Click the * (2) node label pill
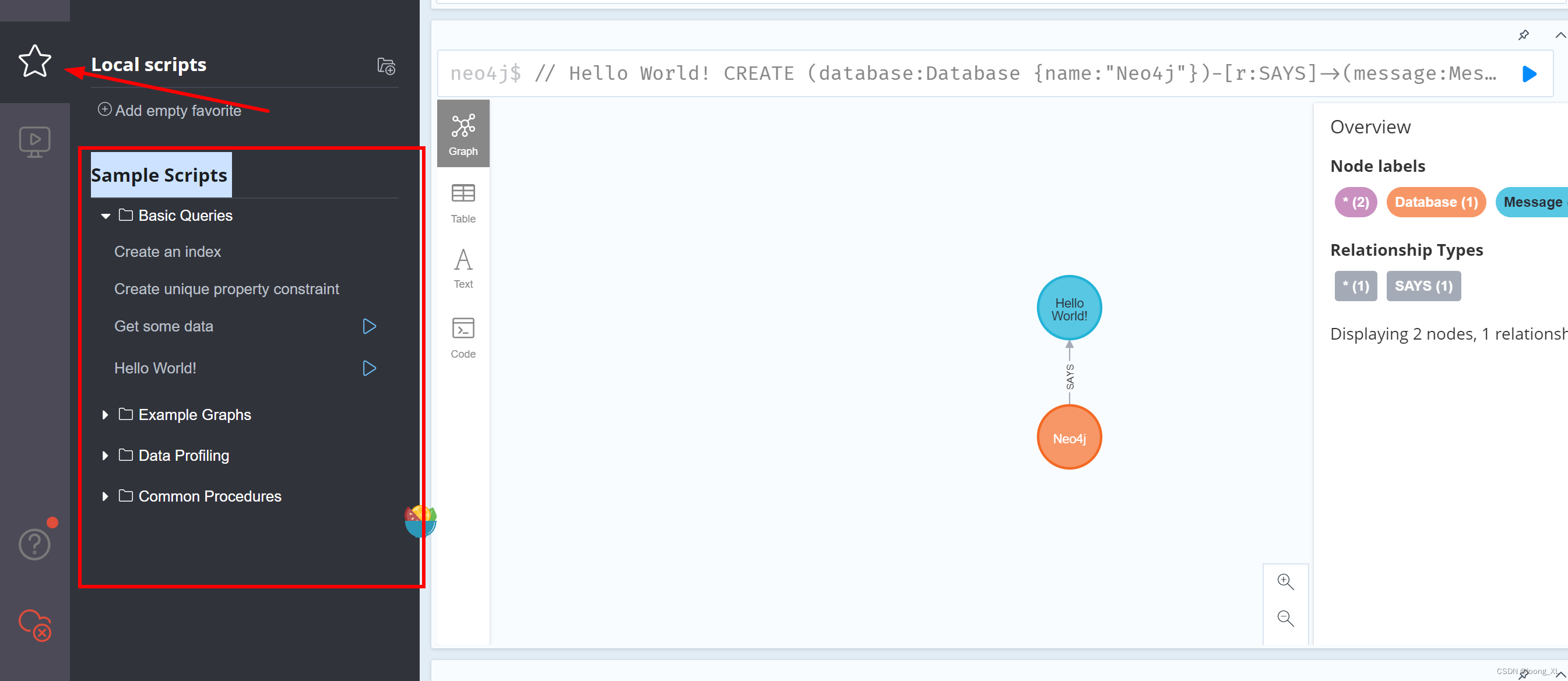The image size is (1568, 681). (1356, 202)
